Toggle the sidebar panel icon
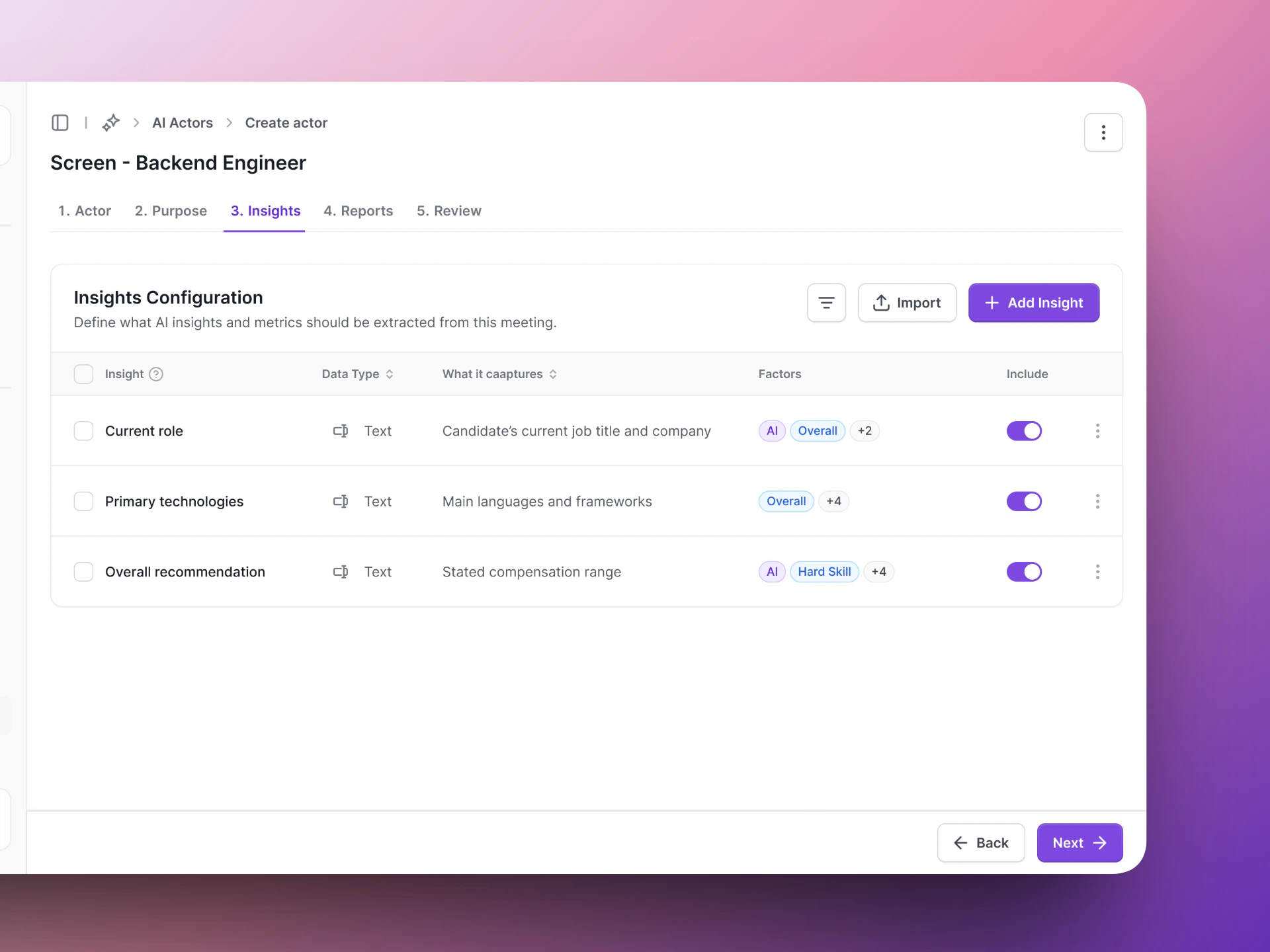The width and height of the screenshot is (1270, 952). [x=60, y=123]
